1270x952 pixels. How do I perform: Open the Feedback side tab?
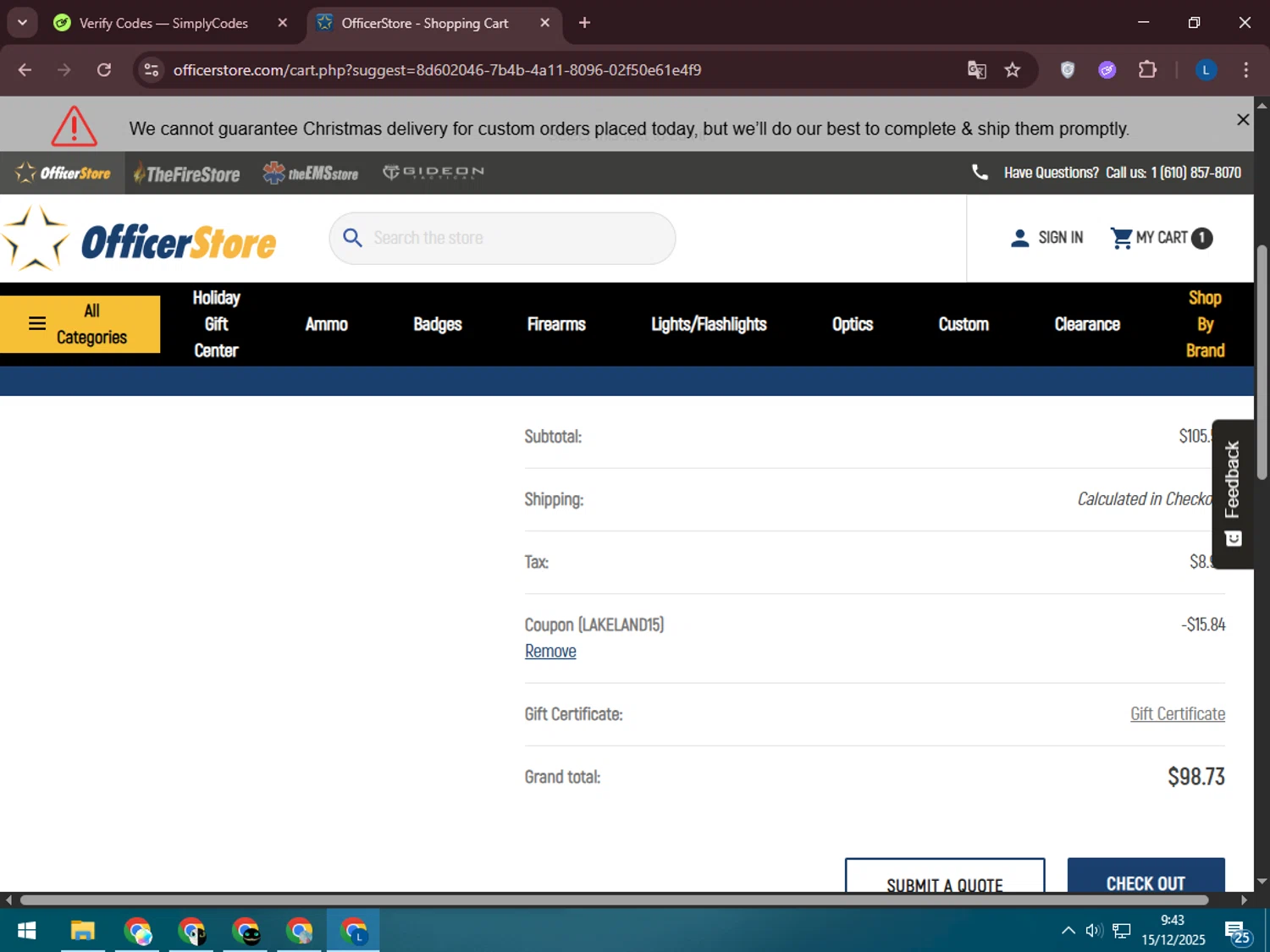[x=1233, y=494]
